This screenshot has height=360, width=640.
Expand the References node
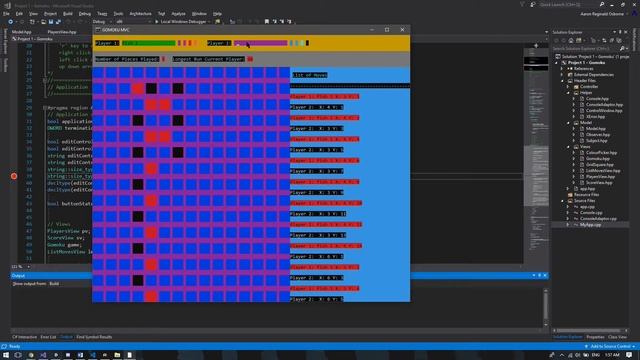click(x=562, y=69)
